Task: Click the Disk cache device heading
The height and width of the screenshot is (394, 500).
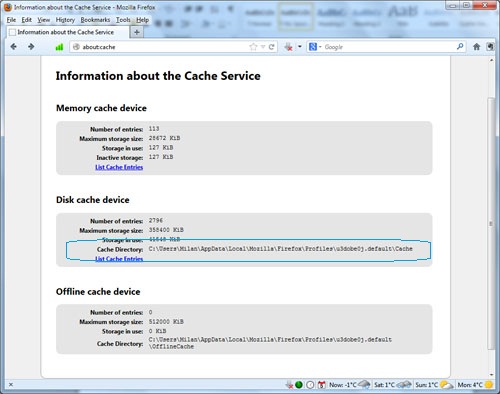Action: pos(93,200)
